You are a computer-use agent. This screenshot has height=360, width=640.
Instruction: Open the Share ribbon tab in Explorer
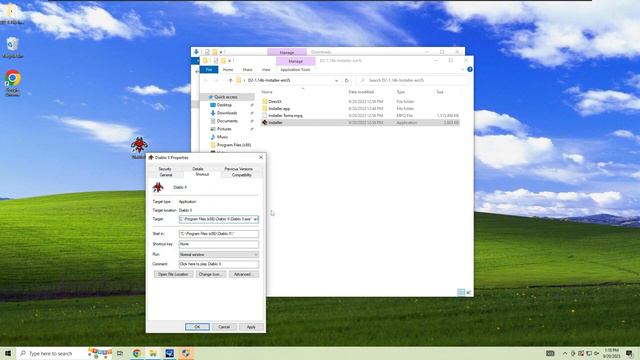[x=247, y=70]
